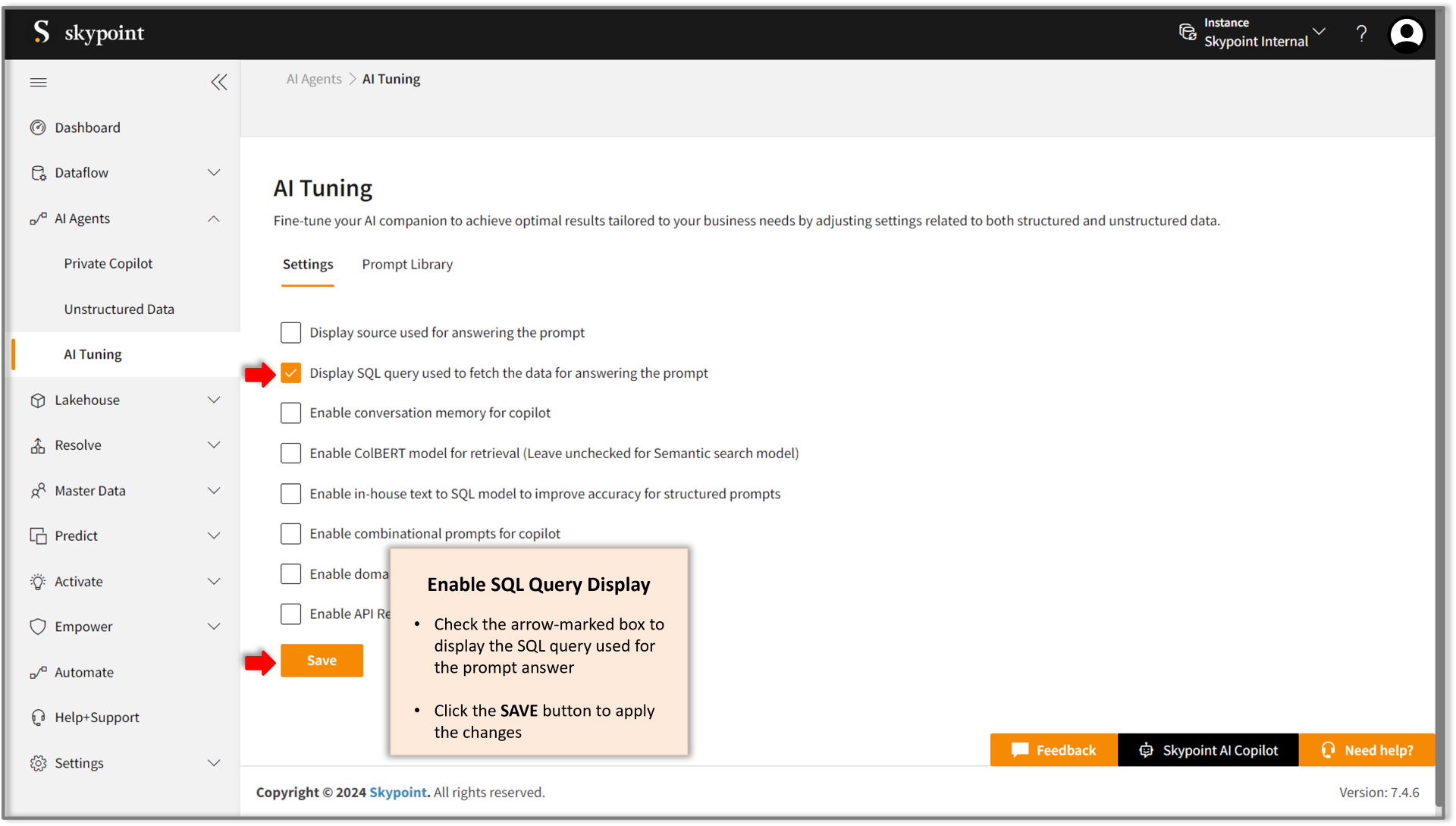Switch to the Prompt Library tab
Viewport: 1456px width, 826px height.
click(407, 264)
